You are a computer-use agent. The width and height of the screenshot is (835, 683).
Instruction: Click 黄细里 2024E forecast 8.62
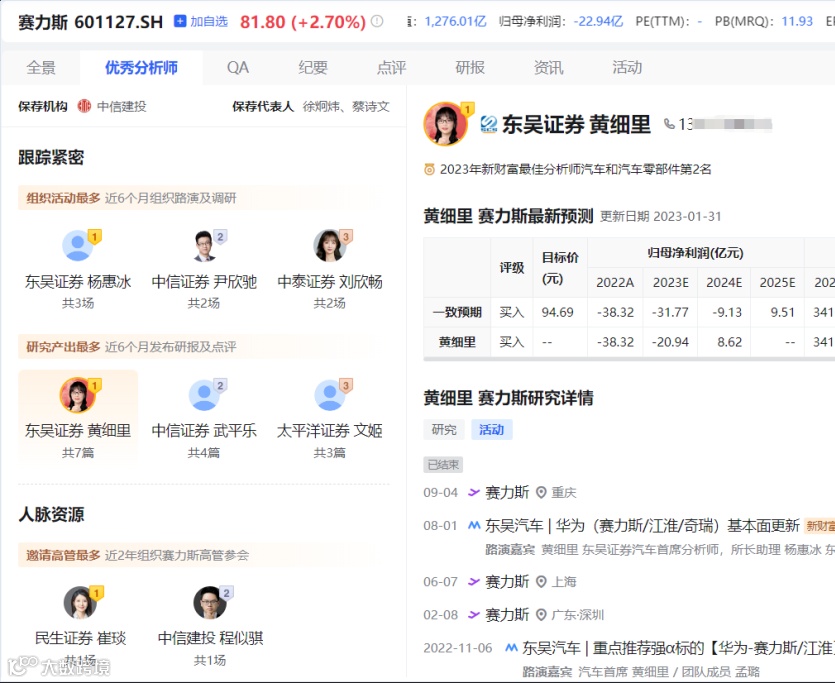[x=729, y=342]
